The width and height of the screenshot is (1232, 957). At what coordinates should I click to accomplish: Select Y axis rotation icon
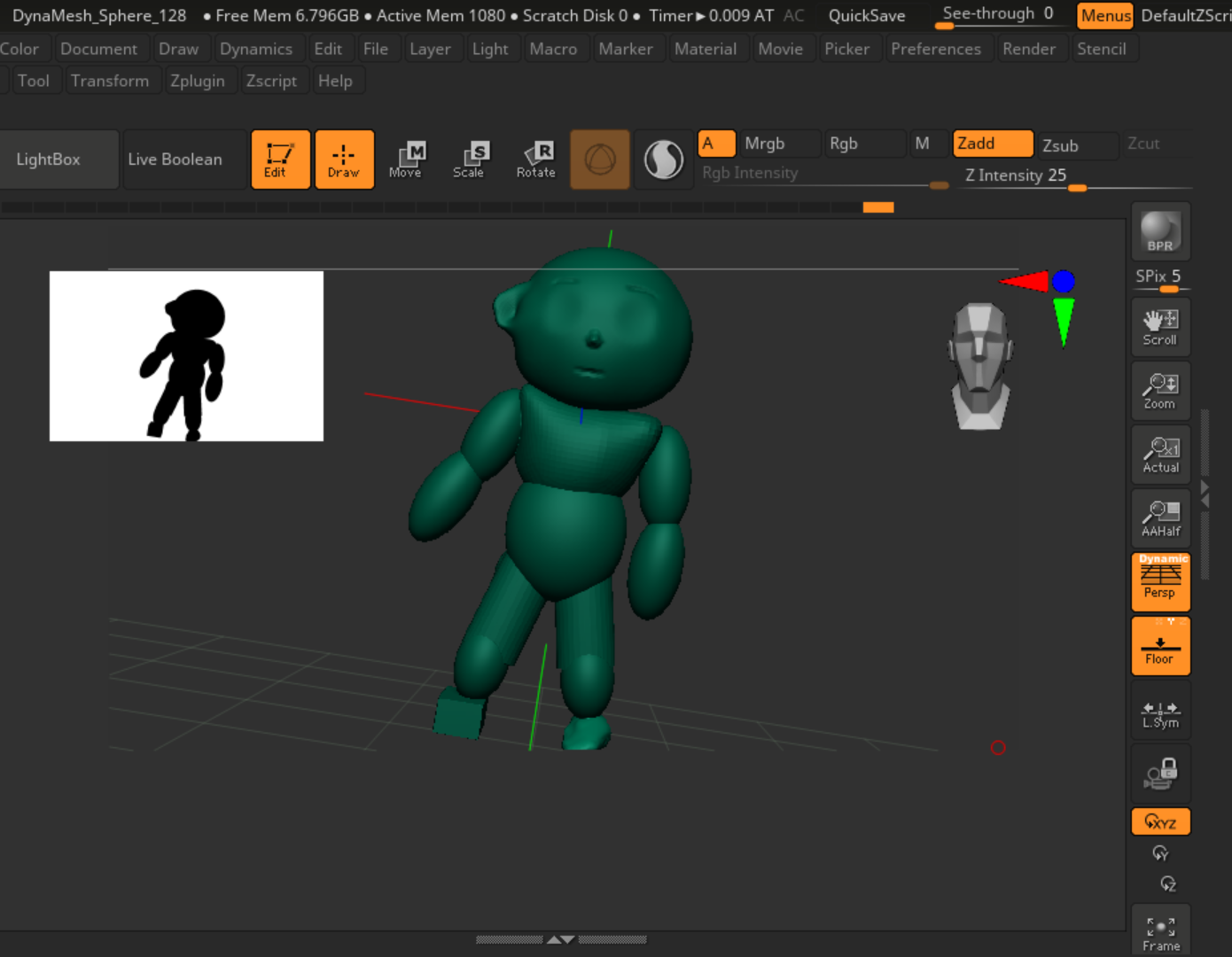click(x=1160, y=853)
